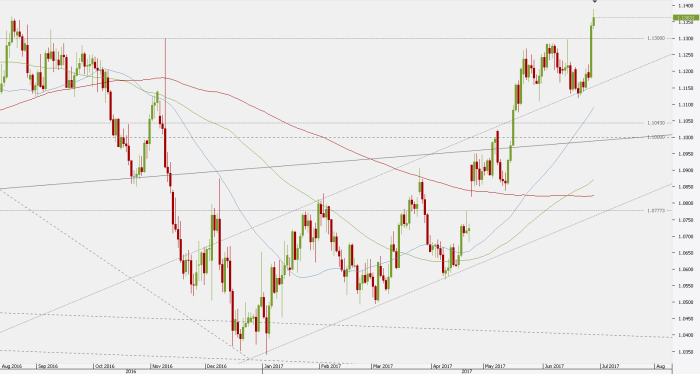Viewport: 700px width, 374px height.
Task: Click the May 2017 label on time axis
Action: [495, 366]
